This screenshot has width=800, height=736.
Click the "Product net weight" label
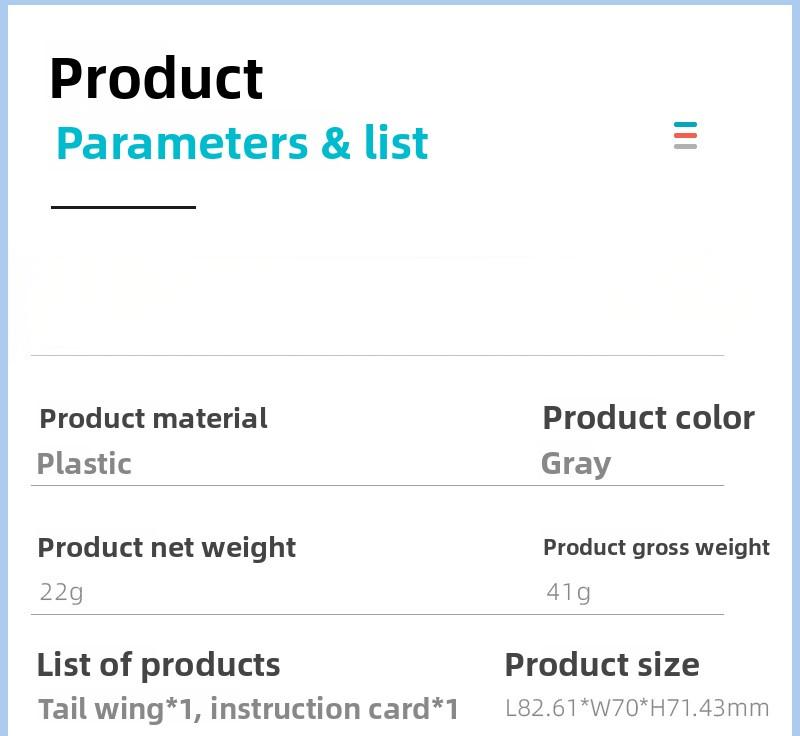pyautogui.click(x=166, y=548)
